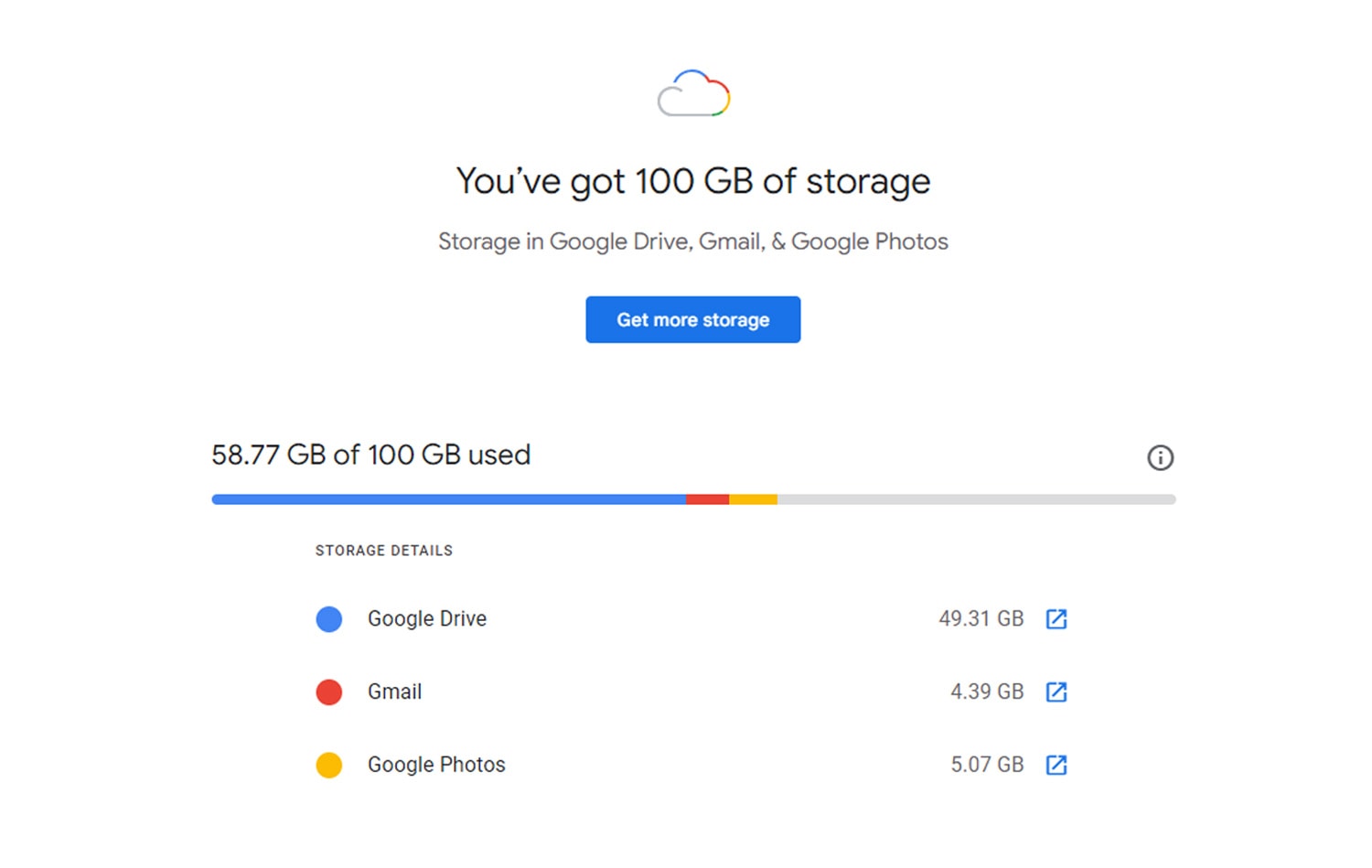Select the yellow Google Photos legend dot
Viewport: 1372px width, 868px height.
point(328,764)
